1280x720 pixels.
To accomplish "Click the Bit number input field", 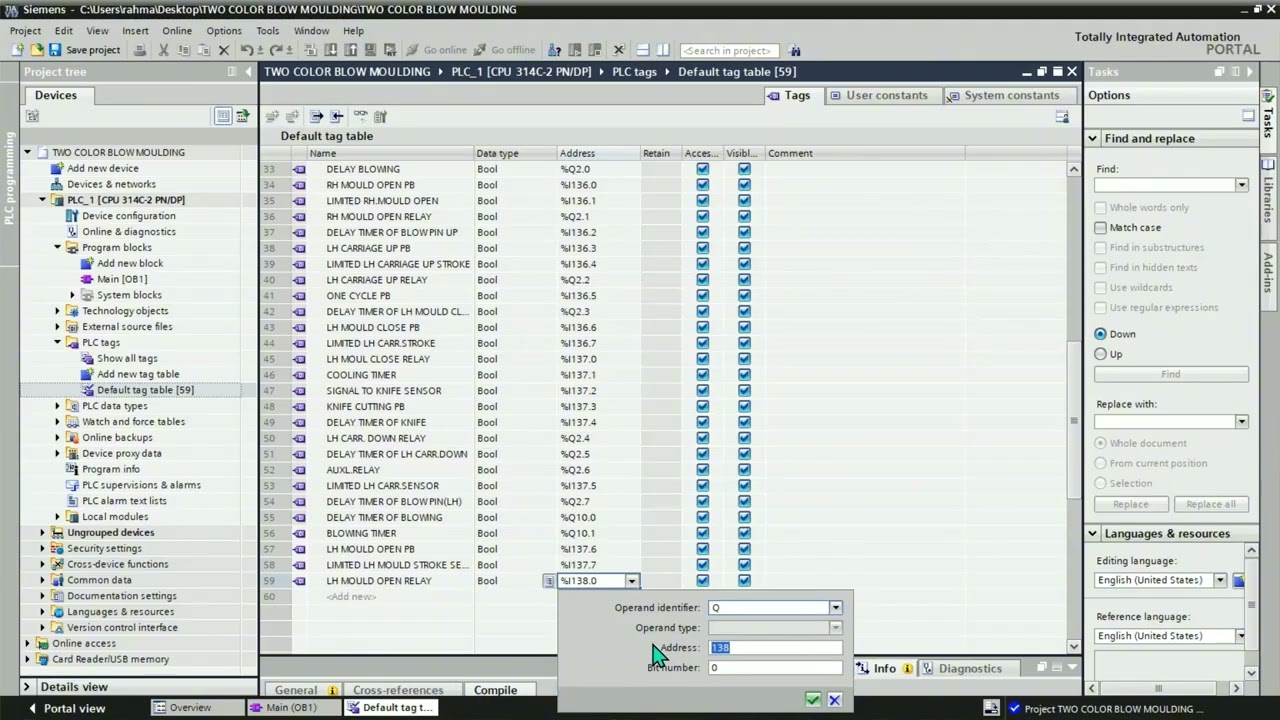I will pyautogui.click(x=776, y=668).
